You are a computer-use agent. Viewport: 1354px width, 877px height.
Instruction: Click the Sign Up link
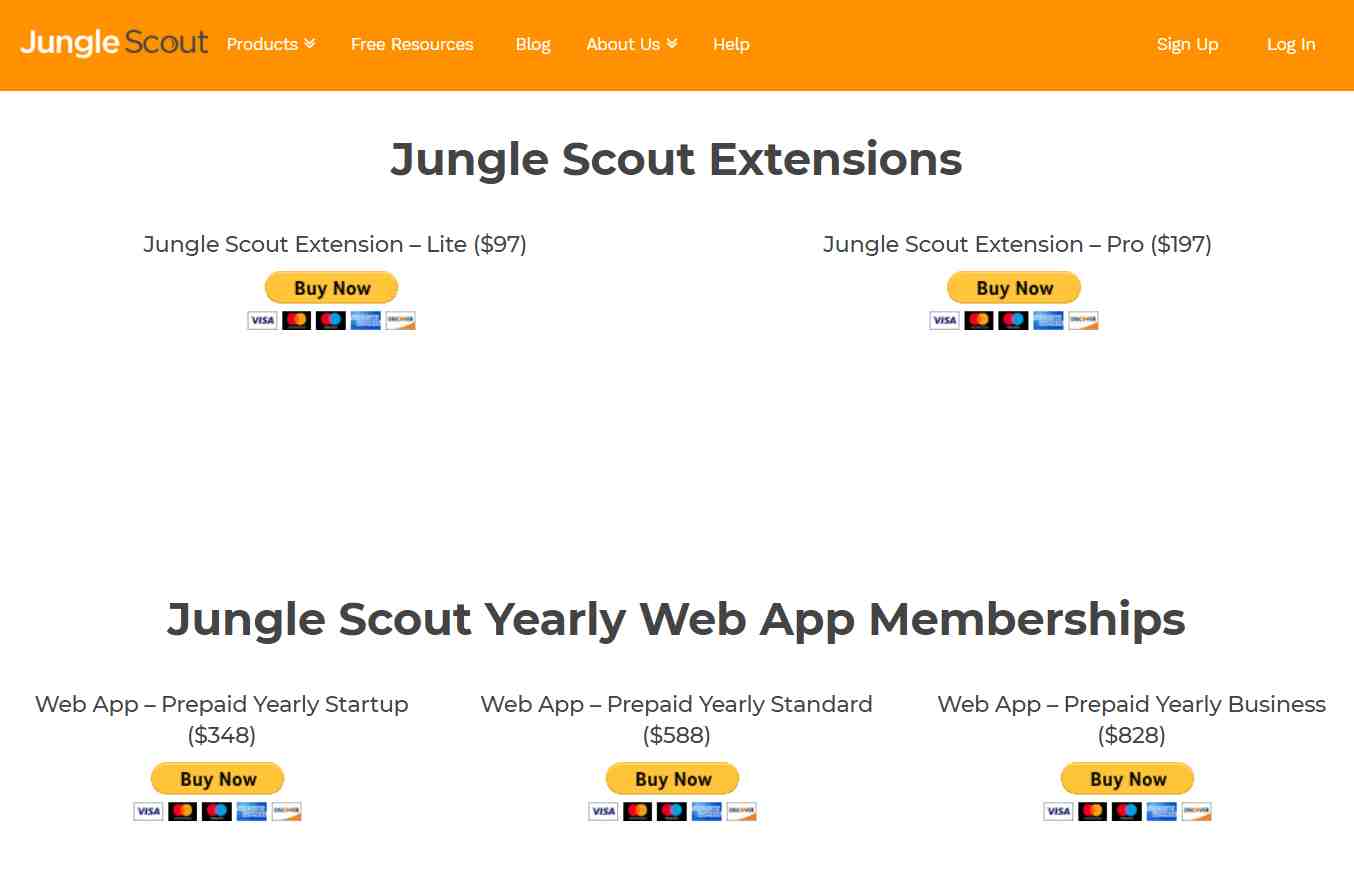tap(1187, 44)
